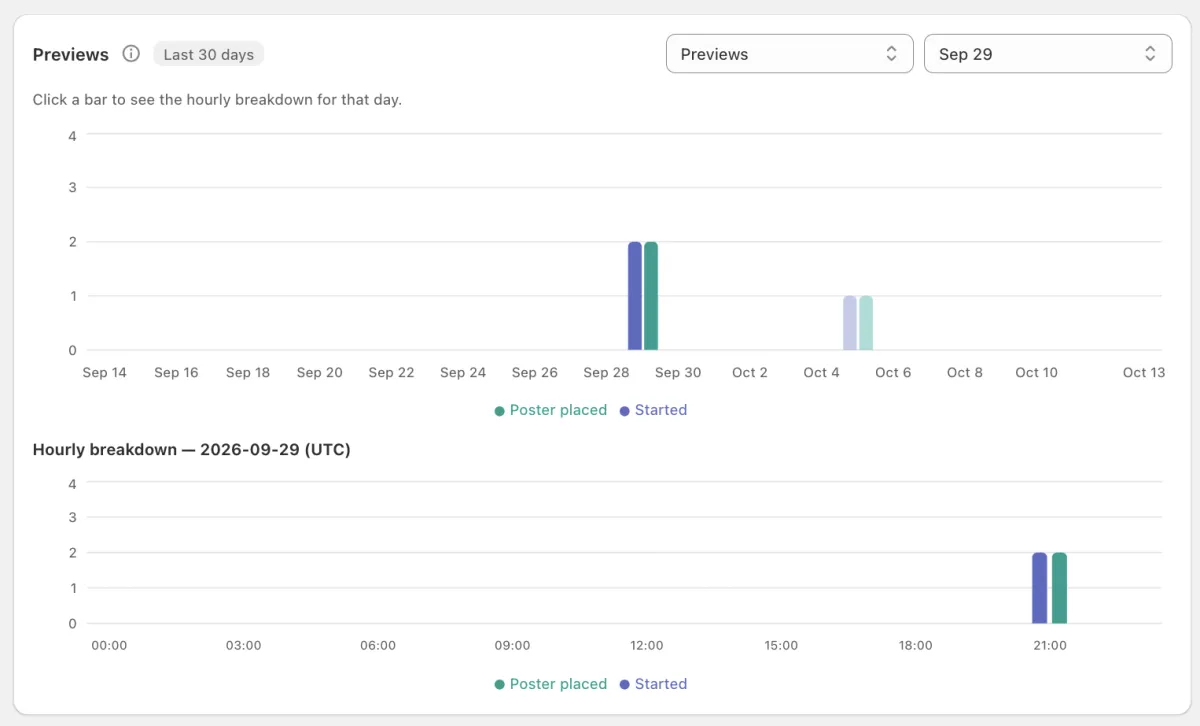The width and height of the screenshot is (1200, 726).
Task: Click the Oct 10 axis label
Action: tap(1036, 372)
